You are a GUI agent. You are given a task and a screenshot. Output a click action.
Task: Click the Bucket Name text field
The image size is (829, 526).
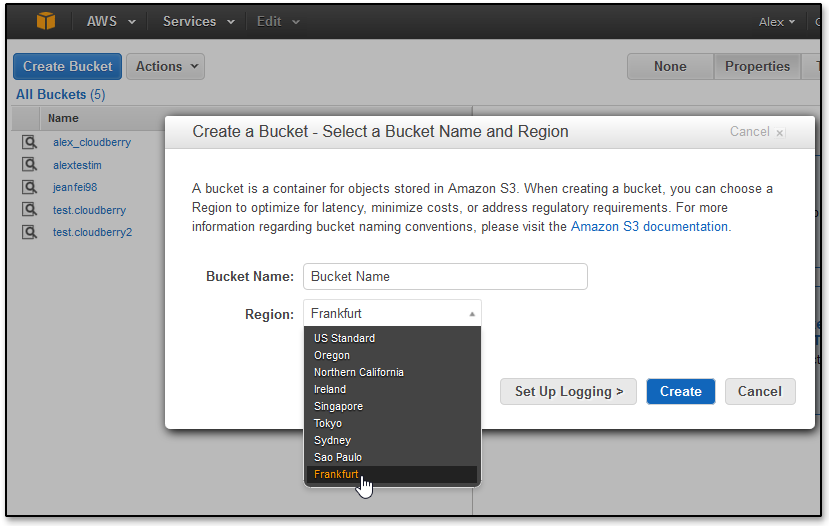pyautogui.click(x=445, y=276)
